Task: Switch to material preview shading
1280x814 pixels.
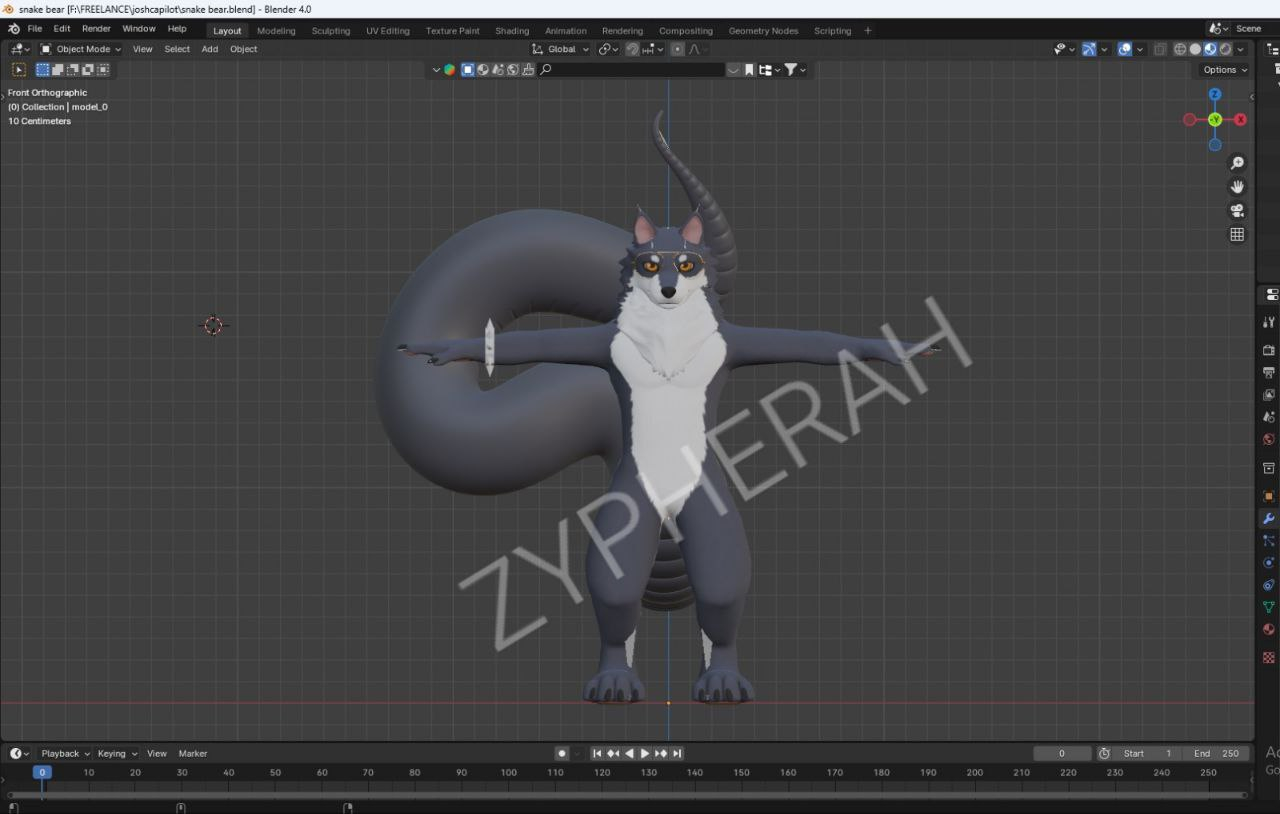Action: click(1210, 49)
